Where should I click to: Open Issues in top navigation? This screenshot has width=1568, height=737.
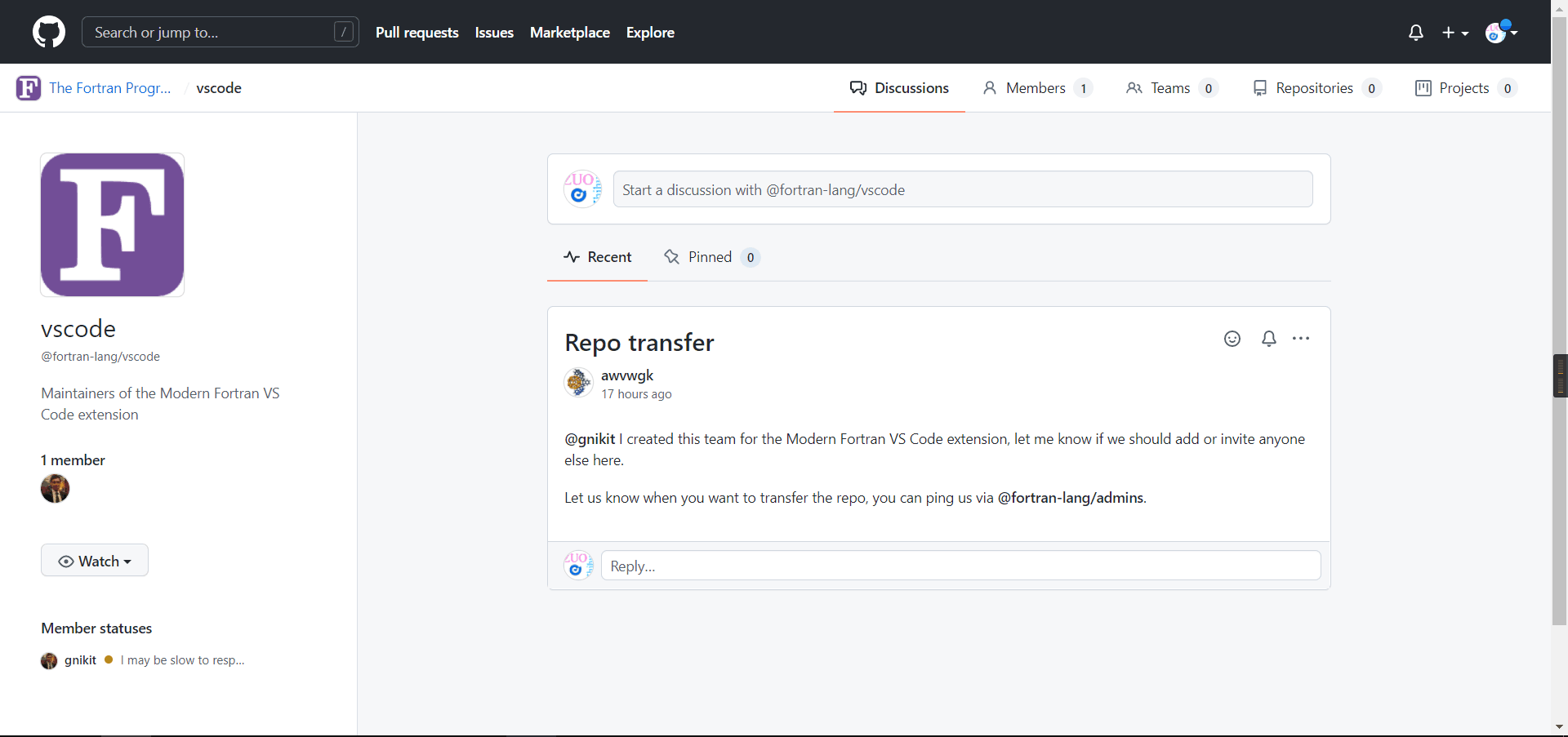pyautogui.click(x=494, y=33)
